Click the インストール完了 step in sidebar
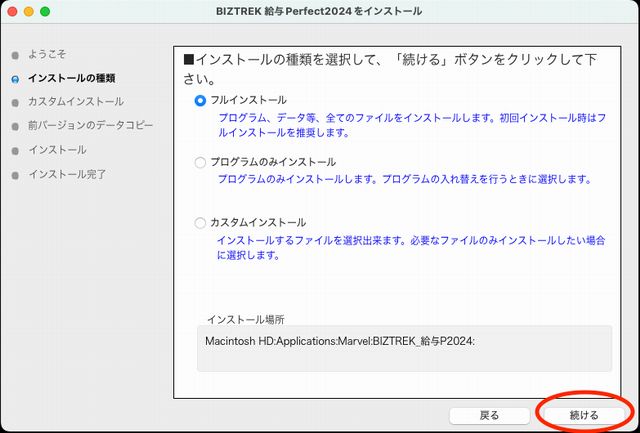The image size is (640, 433). (67, 174)
